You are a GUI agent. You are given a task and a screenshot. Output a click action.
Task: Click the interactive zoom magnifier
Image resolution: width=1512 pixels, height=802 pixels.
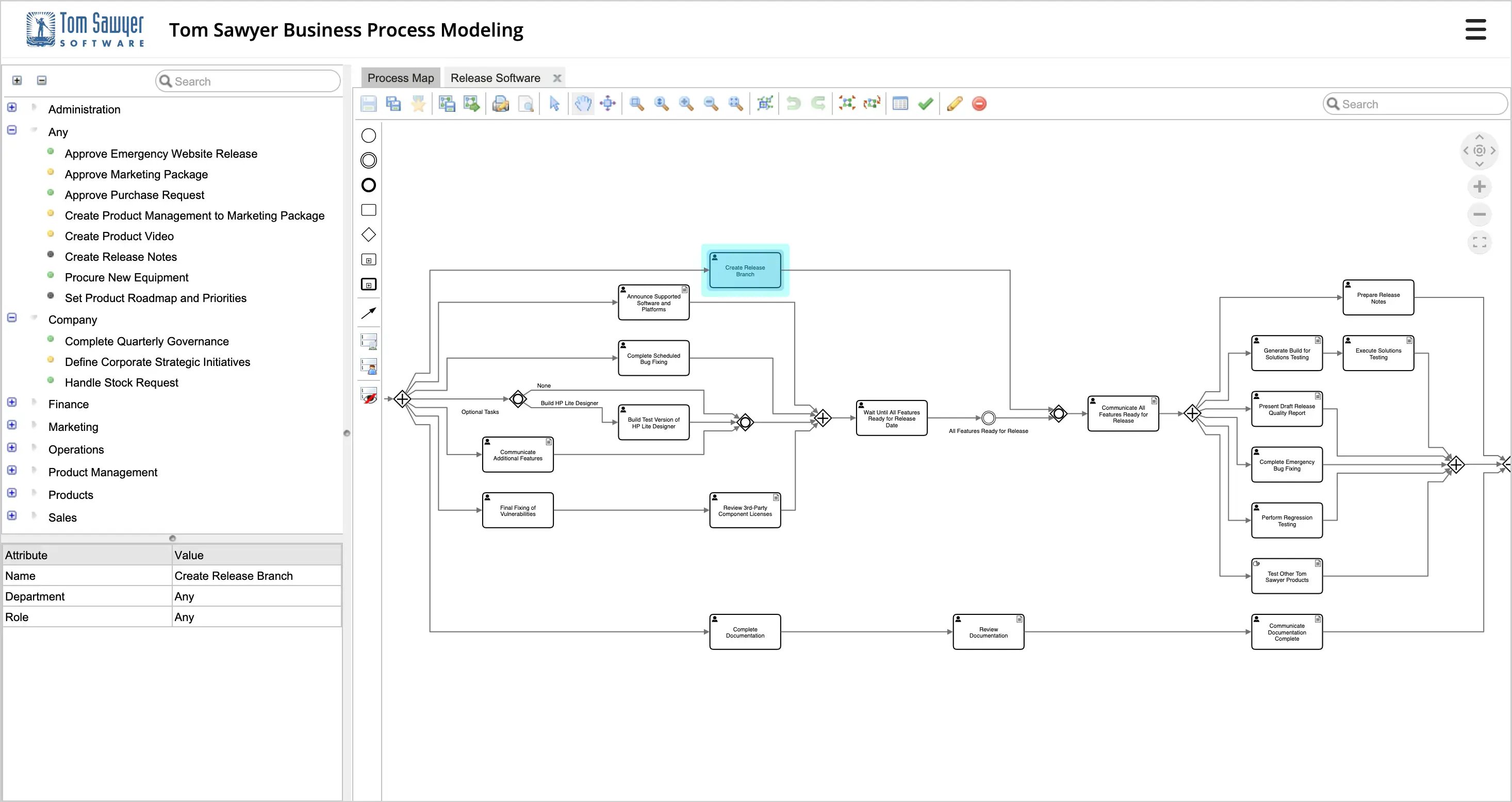(x=662, y=104)
